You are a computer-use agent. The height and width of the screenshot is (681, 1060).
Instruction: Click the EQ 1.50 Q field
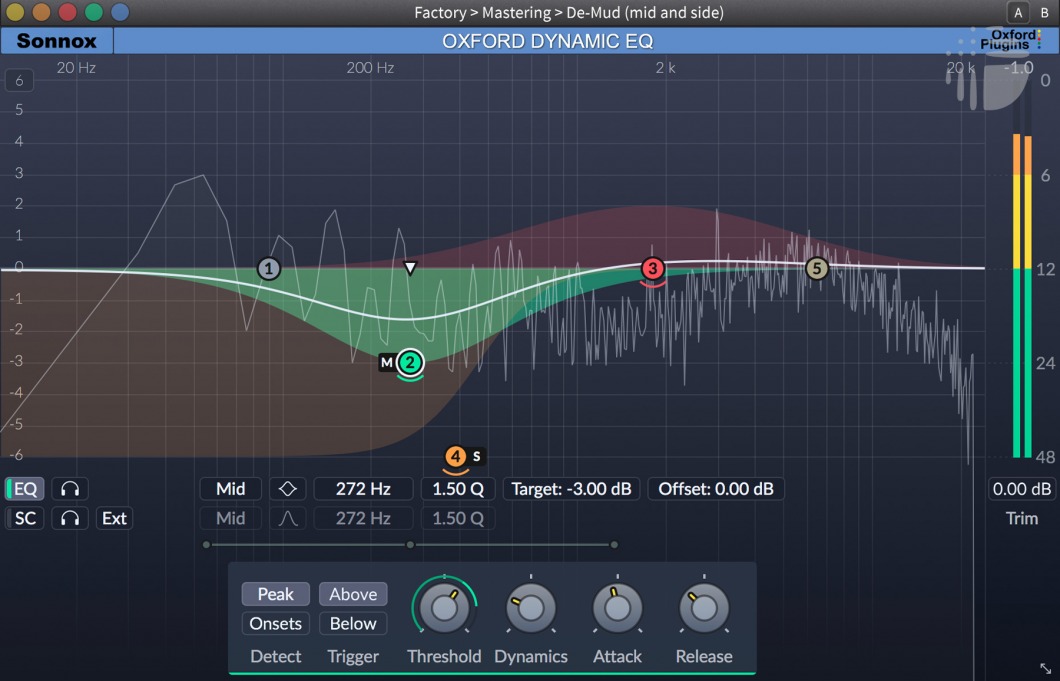coord(458,489)
